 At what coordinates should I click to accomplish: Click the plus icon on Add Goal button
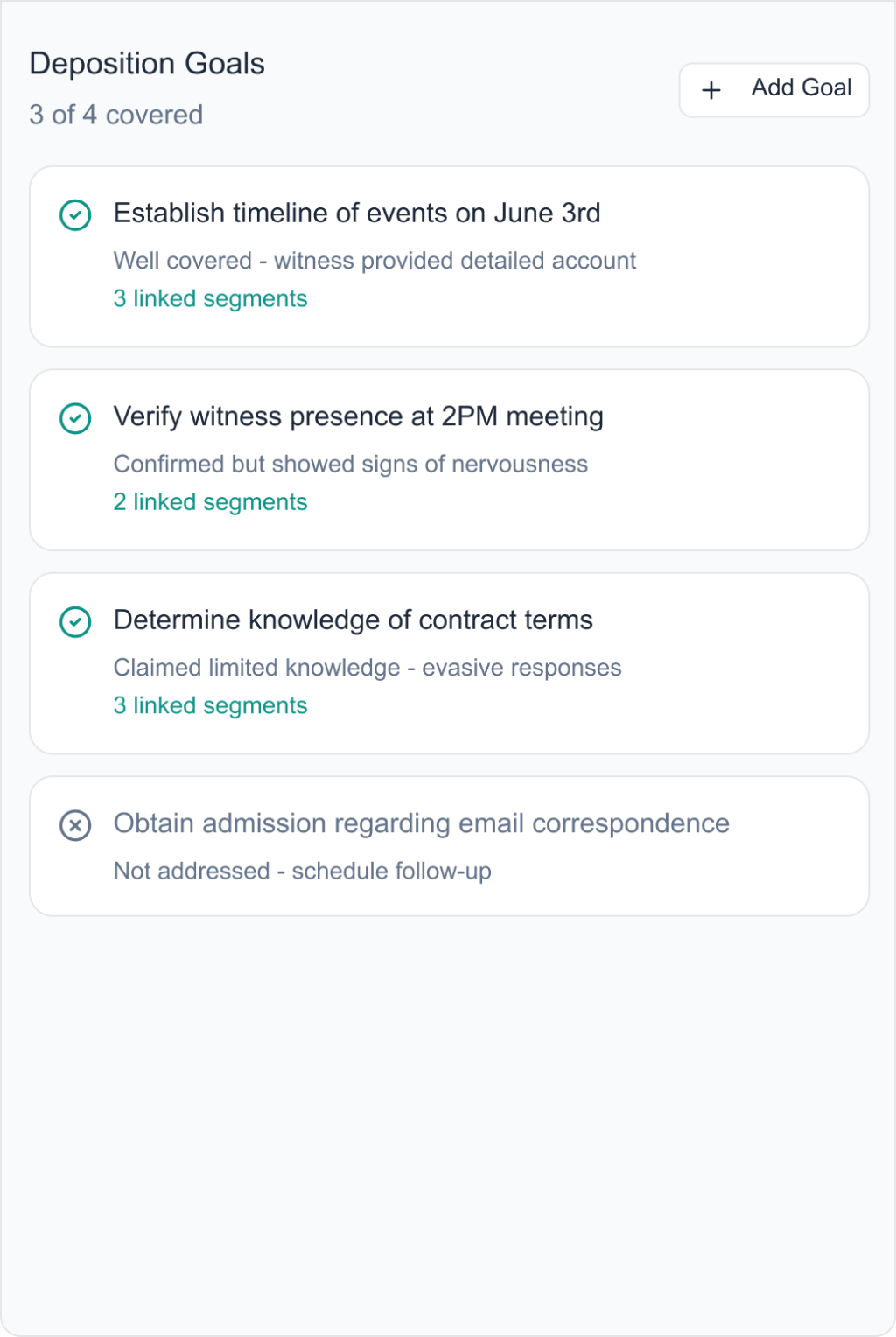click(711, 89)
